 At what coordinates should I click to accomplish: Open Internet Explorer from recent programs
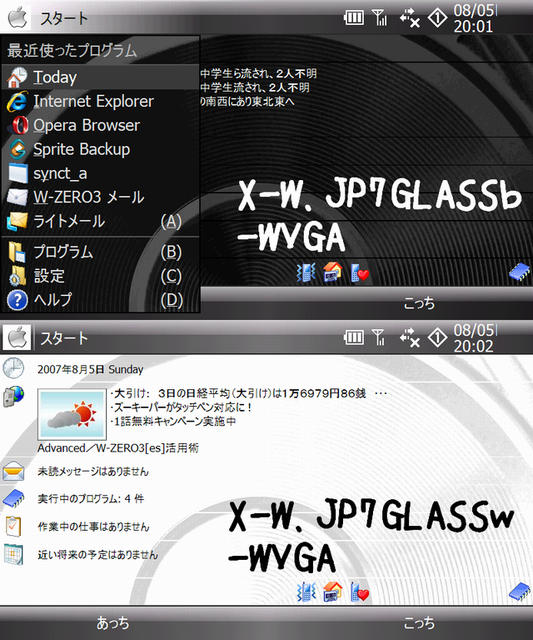(100, 101)
